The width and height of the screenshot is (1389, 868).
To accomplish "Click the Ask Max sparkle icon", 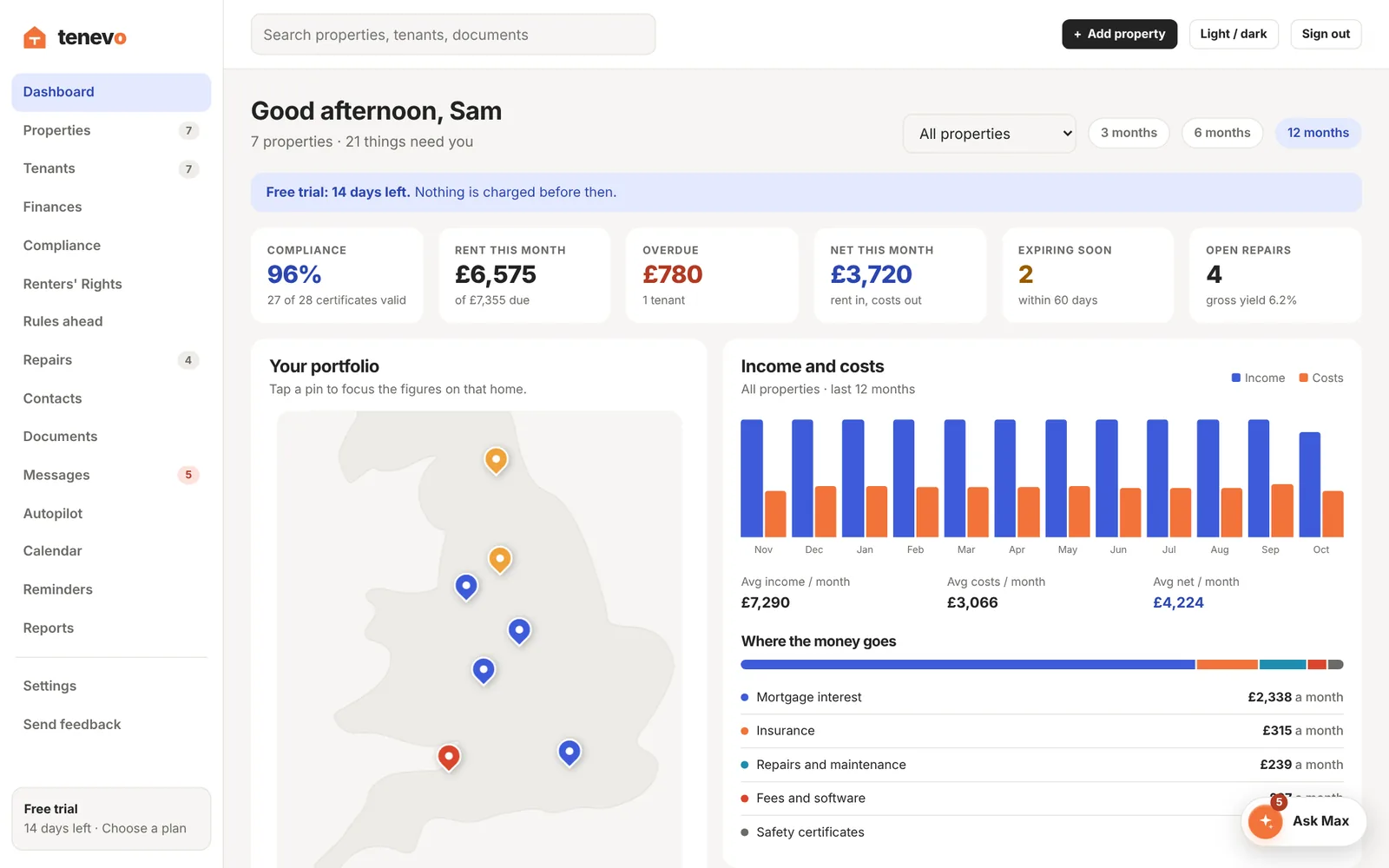I will 1266,821.
